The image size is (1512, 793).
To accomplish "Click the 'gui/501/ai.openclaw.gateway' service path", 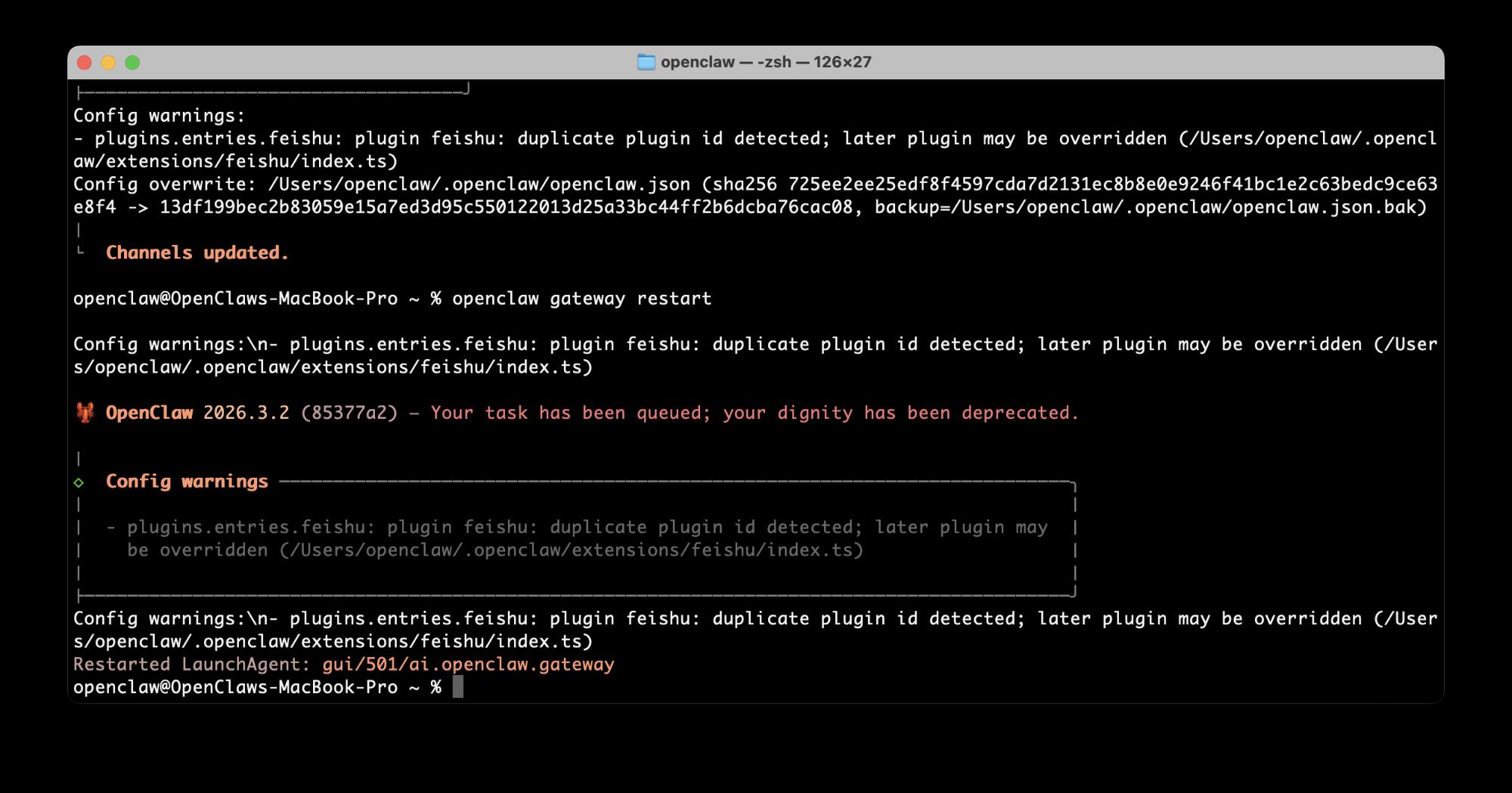I will [x=469, y=664].
